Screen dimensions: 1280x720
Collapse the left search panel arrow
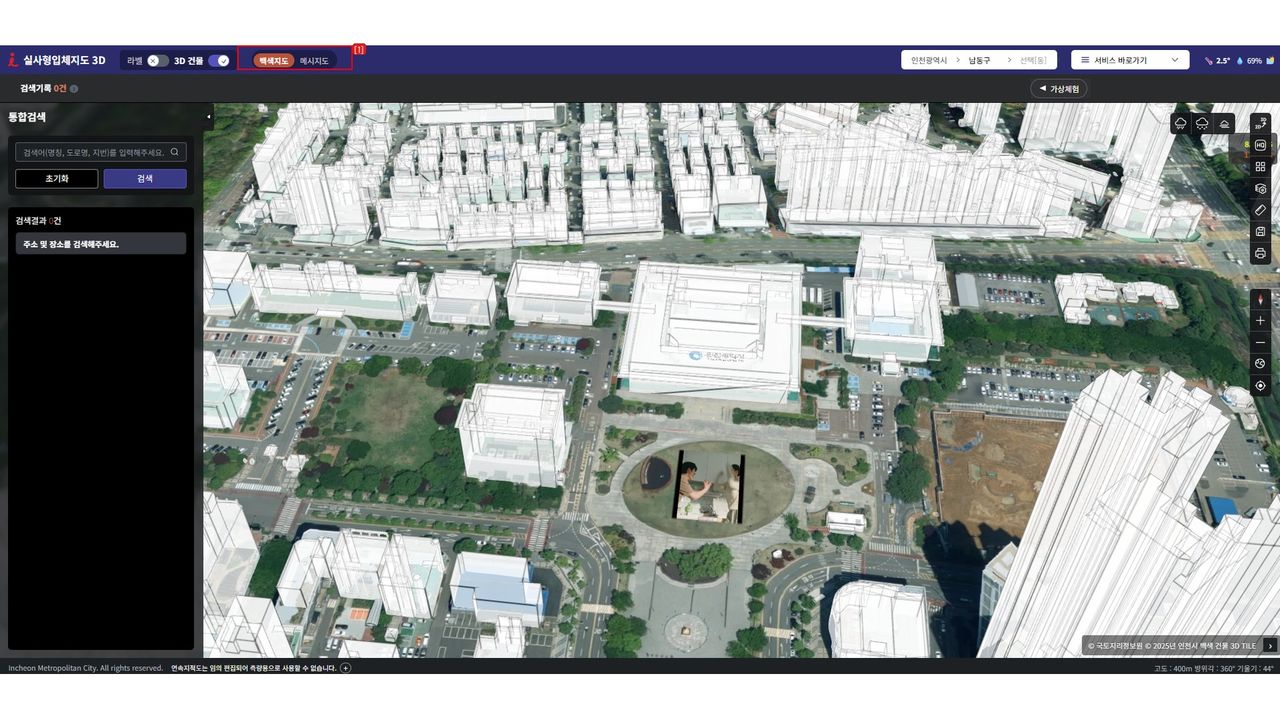(209, 117)
